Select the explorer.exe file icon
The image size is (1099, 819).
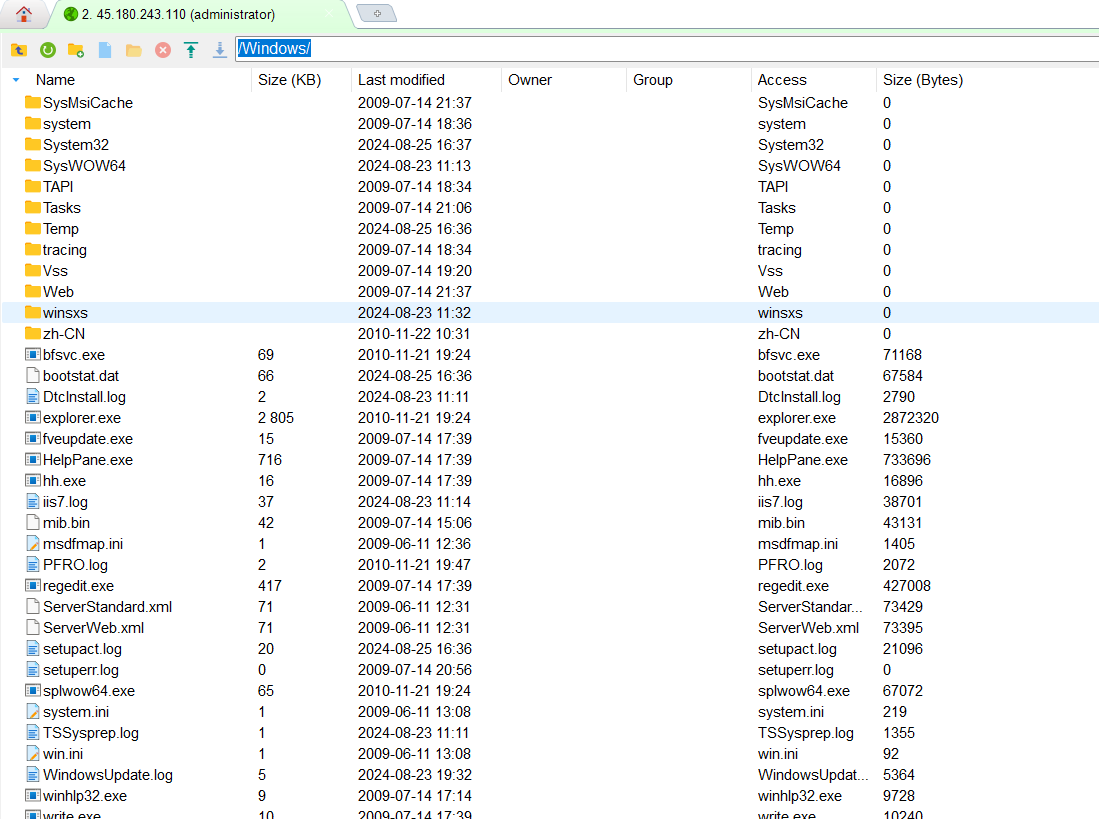click(x=32, y=418)
